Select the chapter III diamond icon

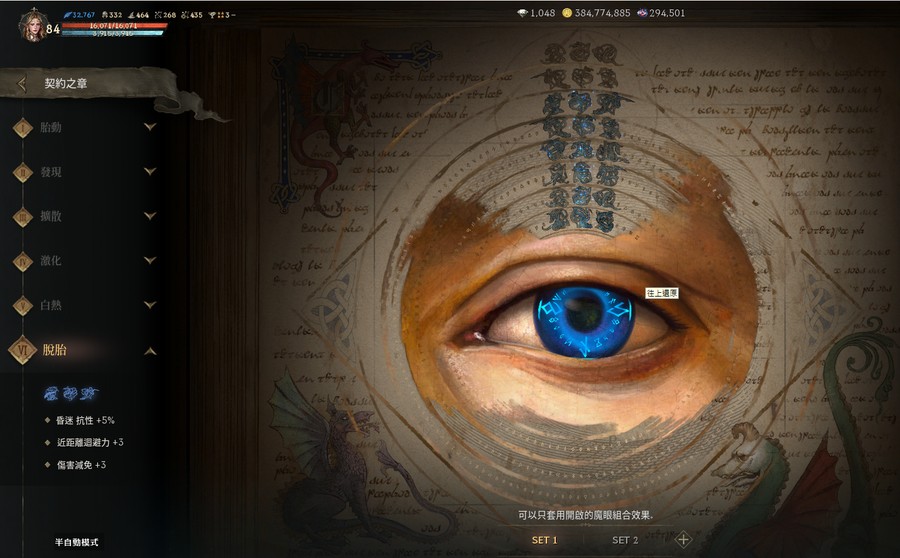pyautogui.click(x=23, y=216)
